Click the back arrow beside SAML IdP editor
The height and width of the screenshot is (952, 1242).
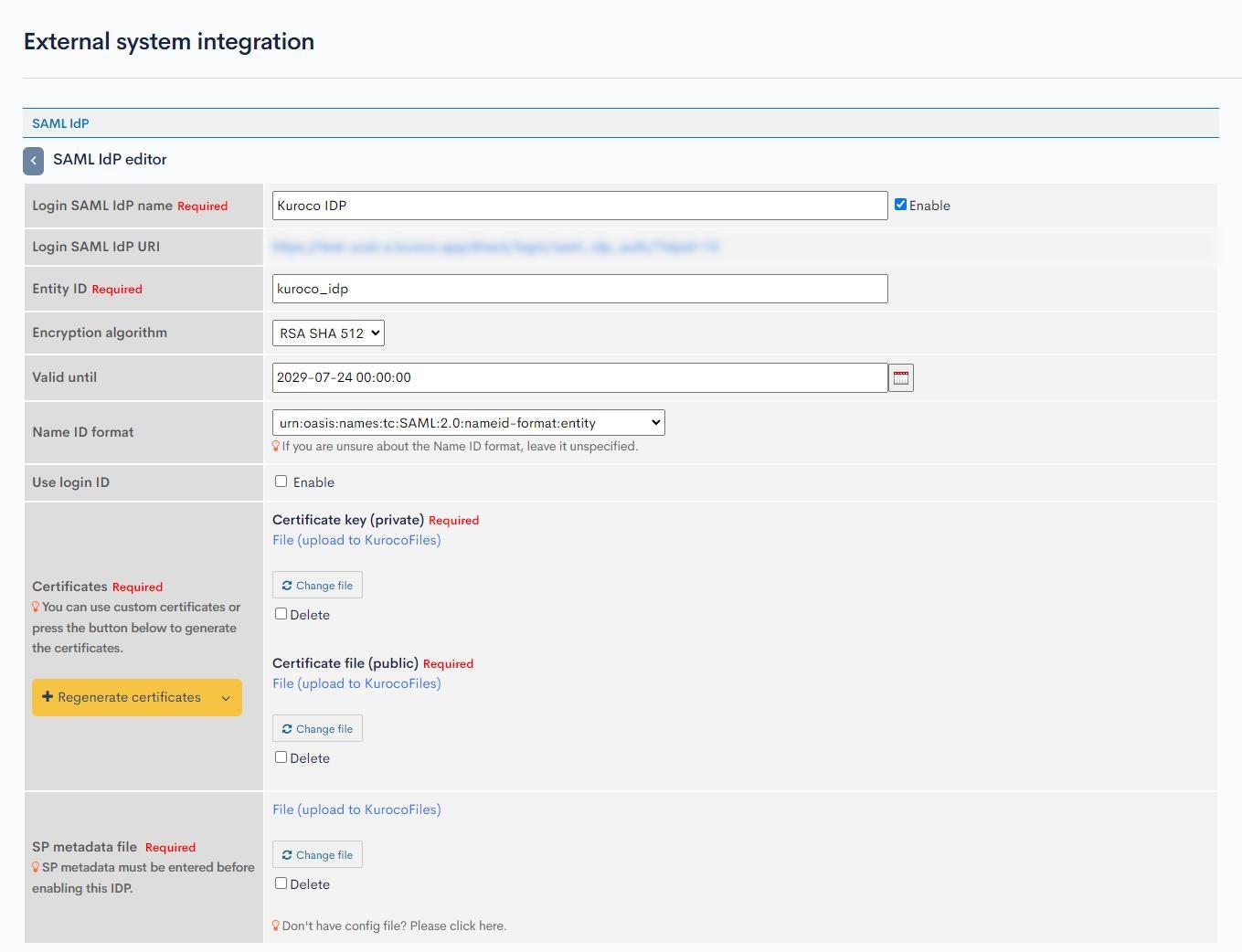point(33,161)
